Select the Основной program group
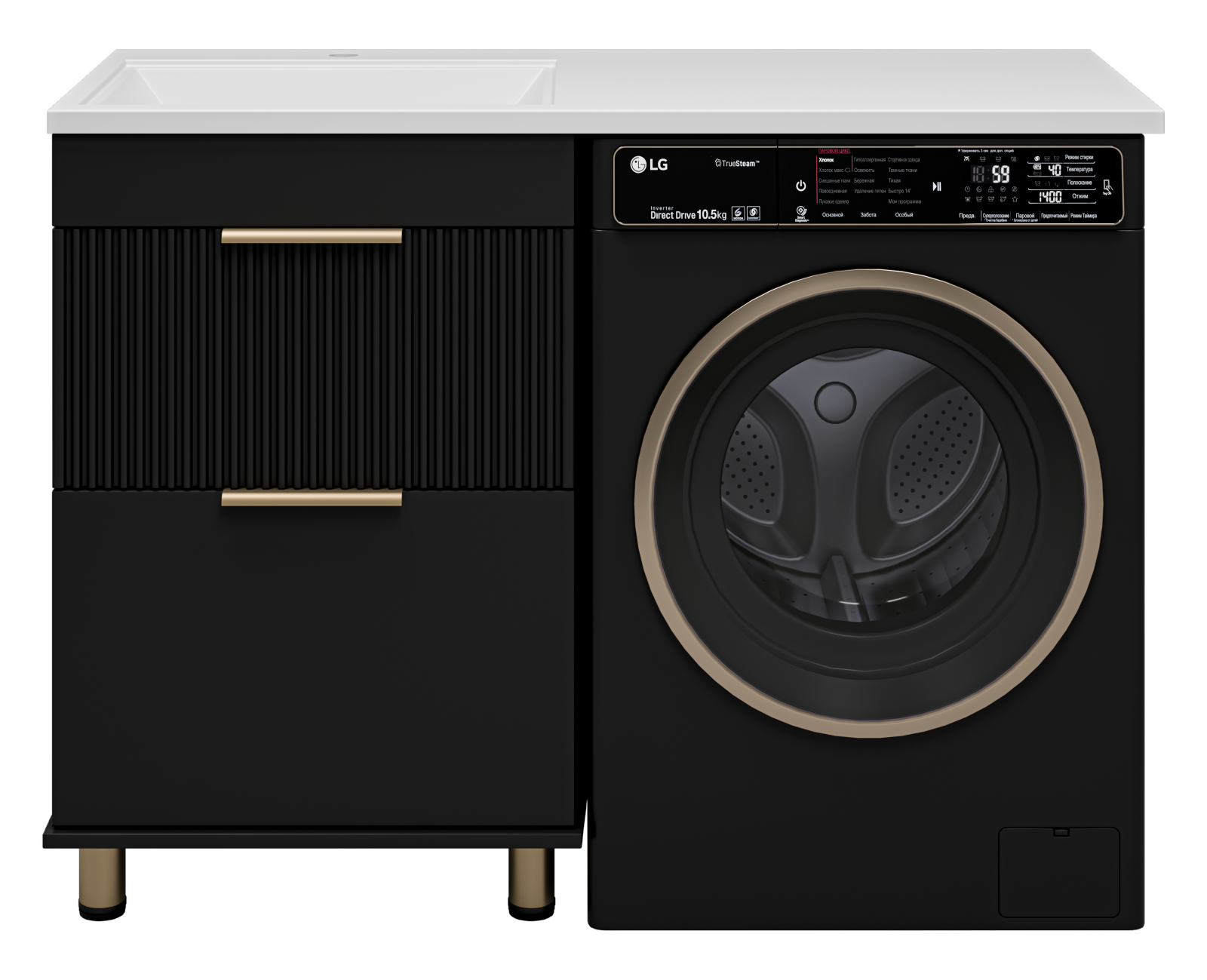 click(832, 215)
